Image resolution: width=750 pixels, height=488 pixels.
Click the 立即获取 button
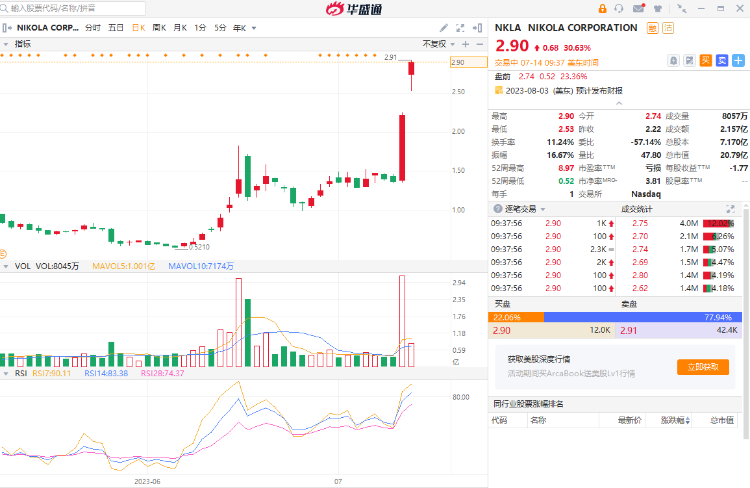703,367
